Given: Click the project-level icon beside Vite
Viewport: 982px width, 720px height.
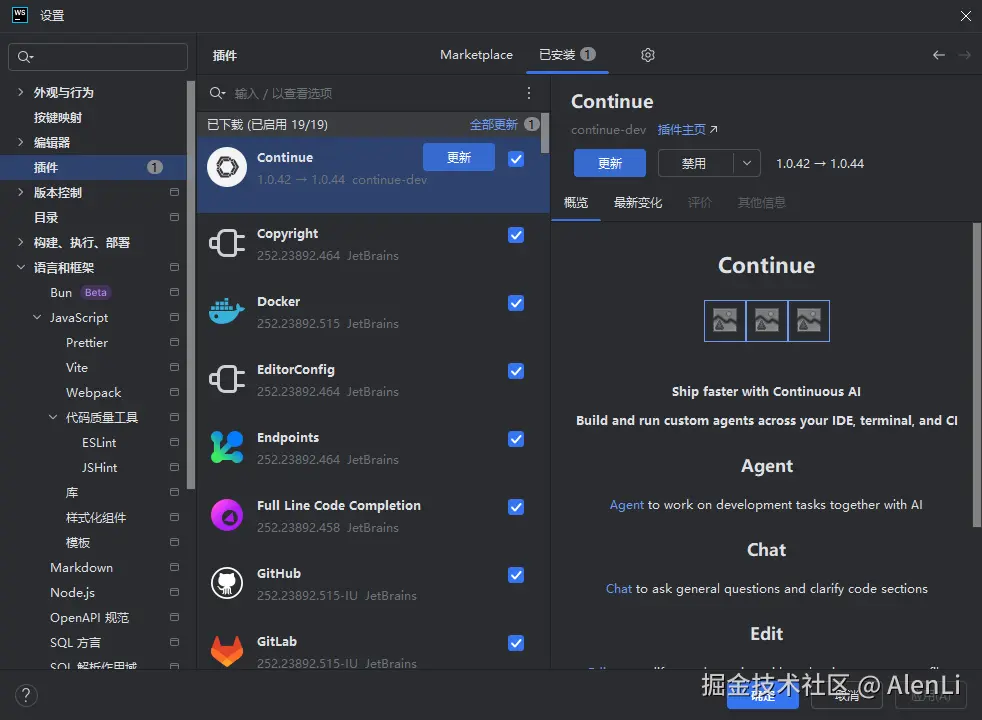Looking at the screenshot, I should [174, 367].
